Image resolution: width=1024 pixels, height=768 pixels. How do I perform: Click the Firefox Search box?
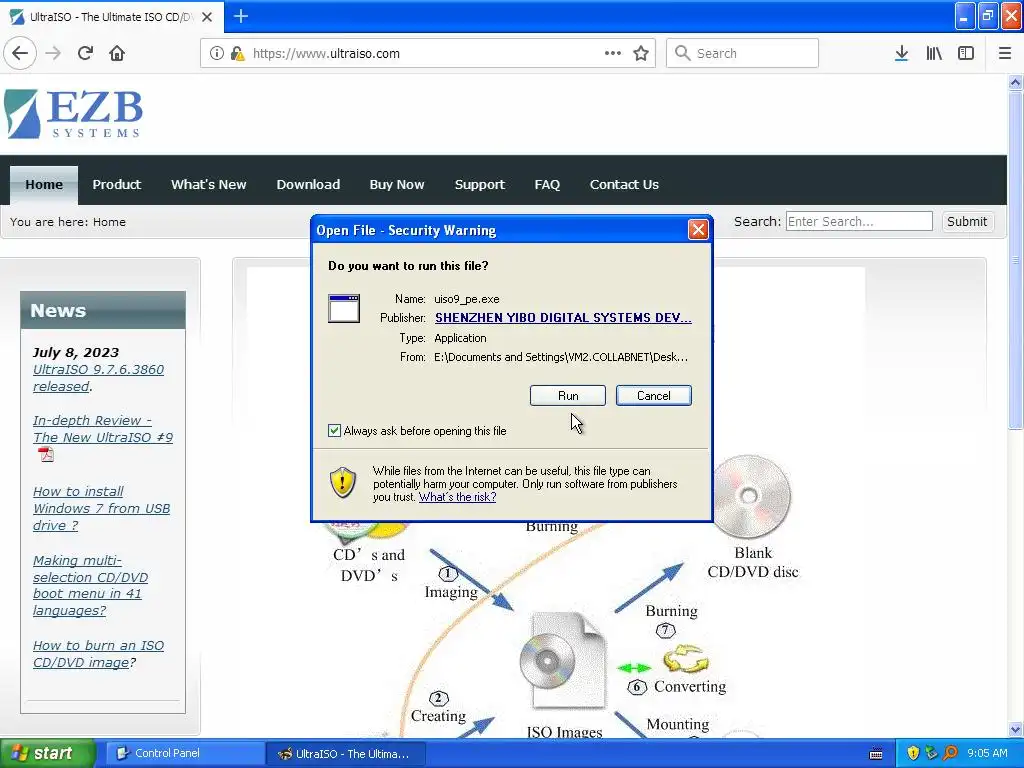[x=743, y=53]
